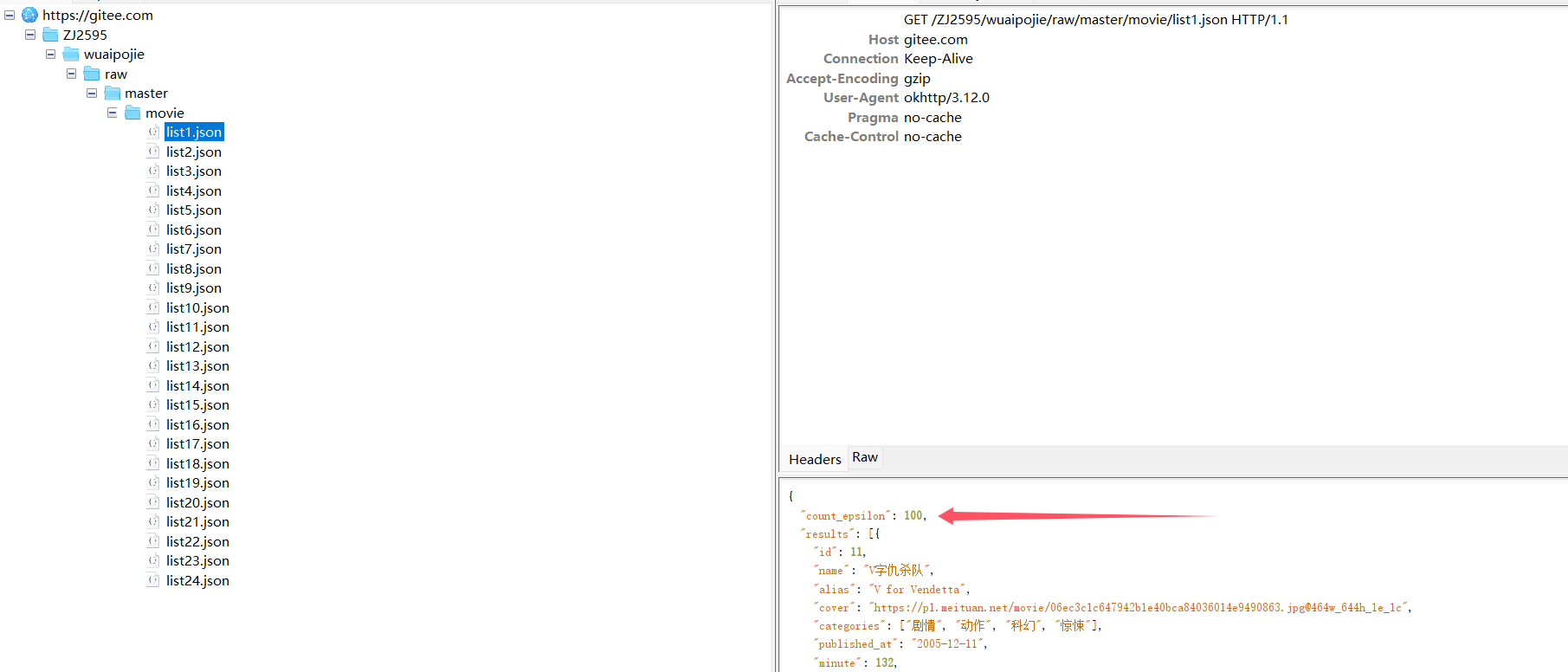The width and height of the screenshot is (1568, 672).
Task: Click the published_at value 2005-12-11
Action: [x=948, y=643]
